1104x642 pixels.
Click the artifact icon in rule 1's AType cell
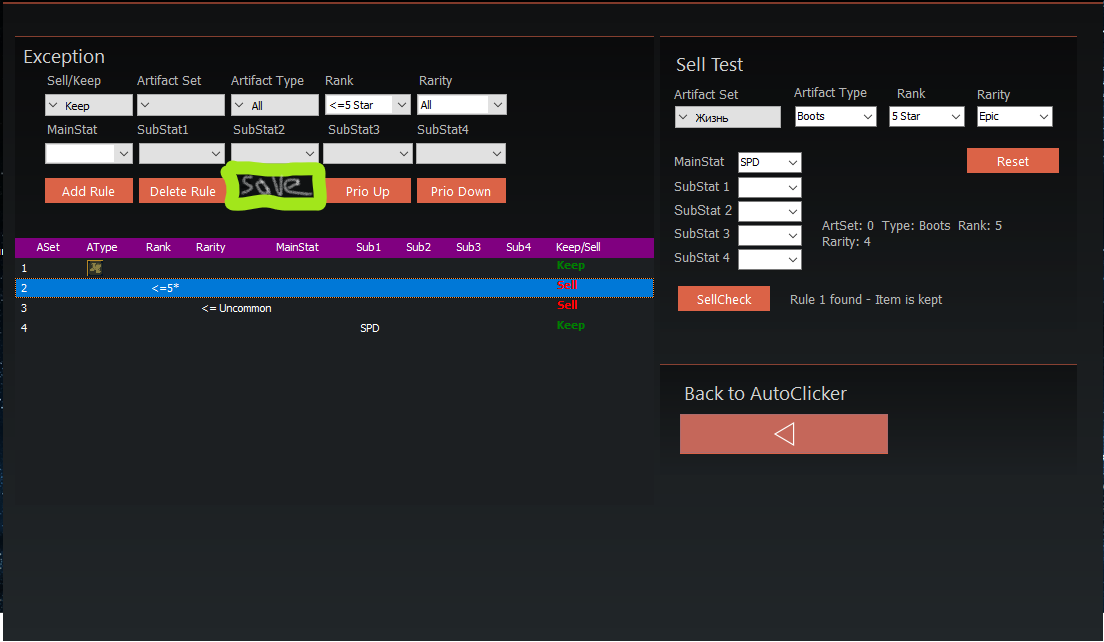pos(94,267)
